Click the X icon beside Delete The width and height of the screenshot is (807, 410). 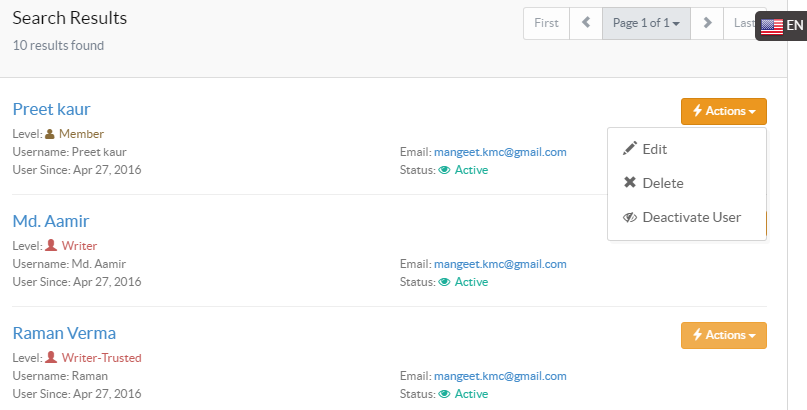point(630,183)
